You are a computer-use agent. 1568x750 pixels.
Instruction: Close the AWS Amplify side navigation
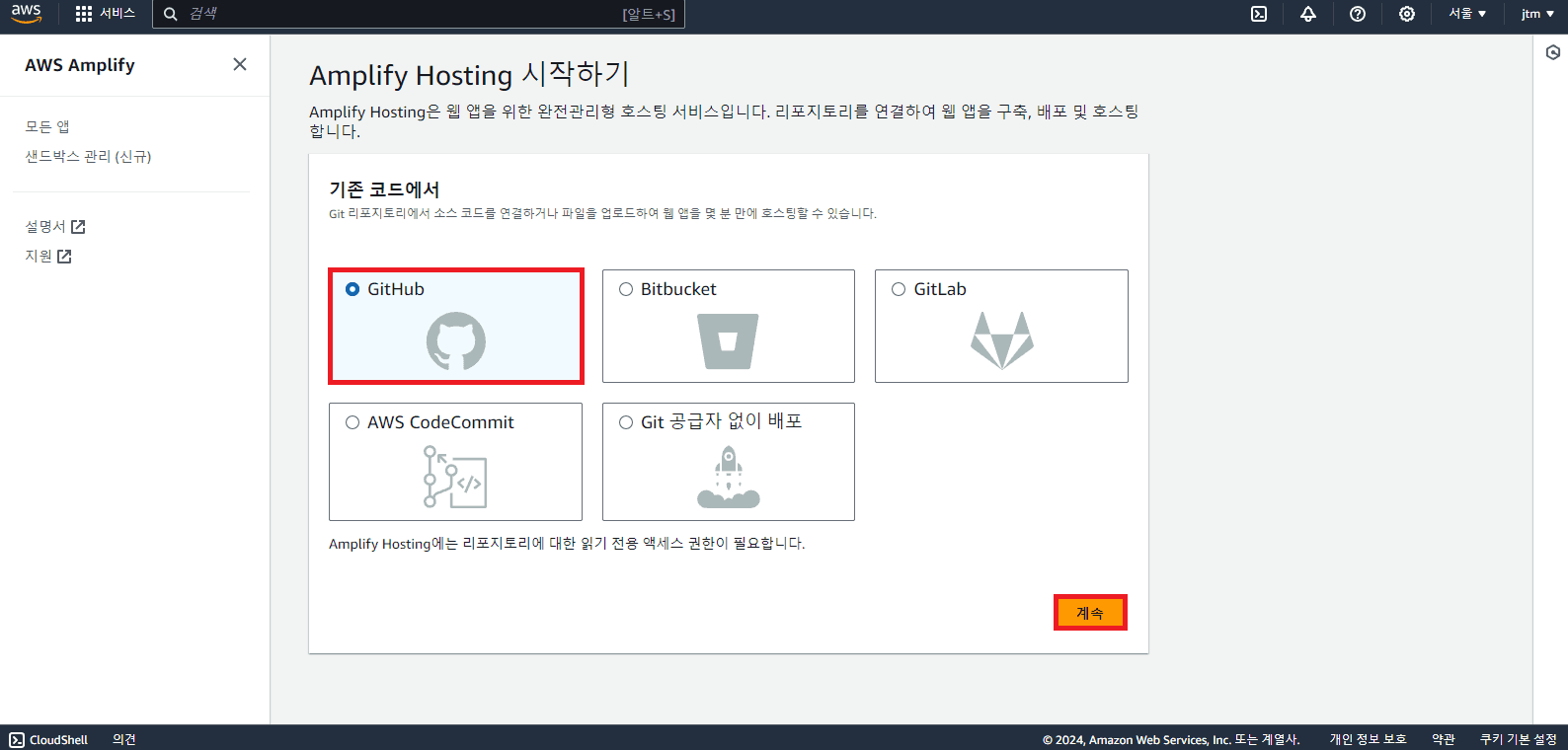(240, 64)
